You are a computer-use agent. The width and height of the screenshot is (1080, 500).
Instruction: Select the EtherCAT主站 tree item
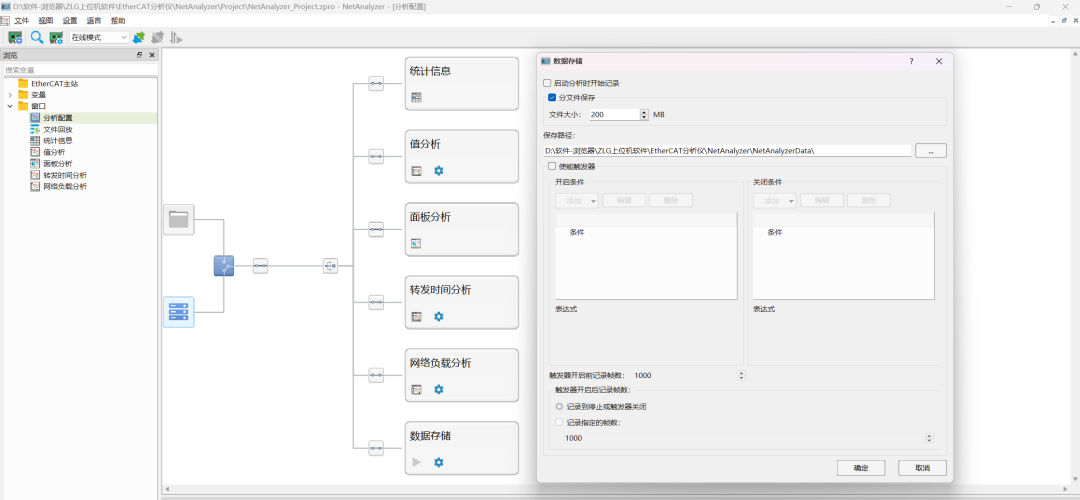(x=54, y=83)
